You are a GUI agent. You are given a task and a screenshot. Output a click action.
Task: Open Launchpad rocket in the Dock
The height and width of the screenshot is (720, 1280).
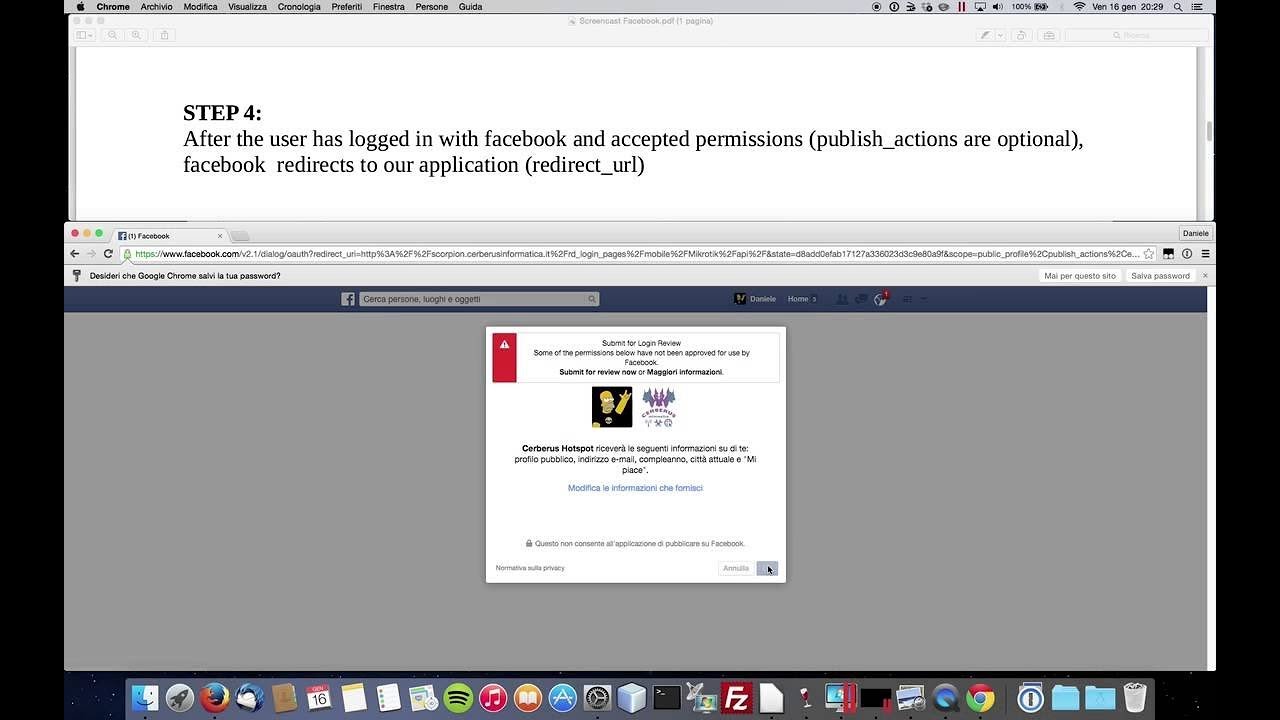coord(180,697)
